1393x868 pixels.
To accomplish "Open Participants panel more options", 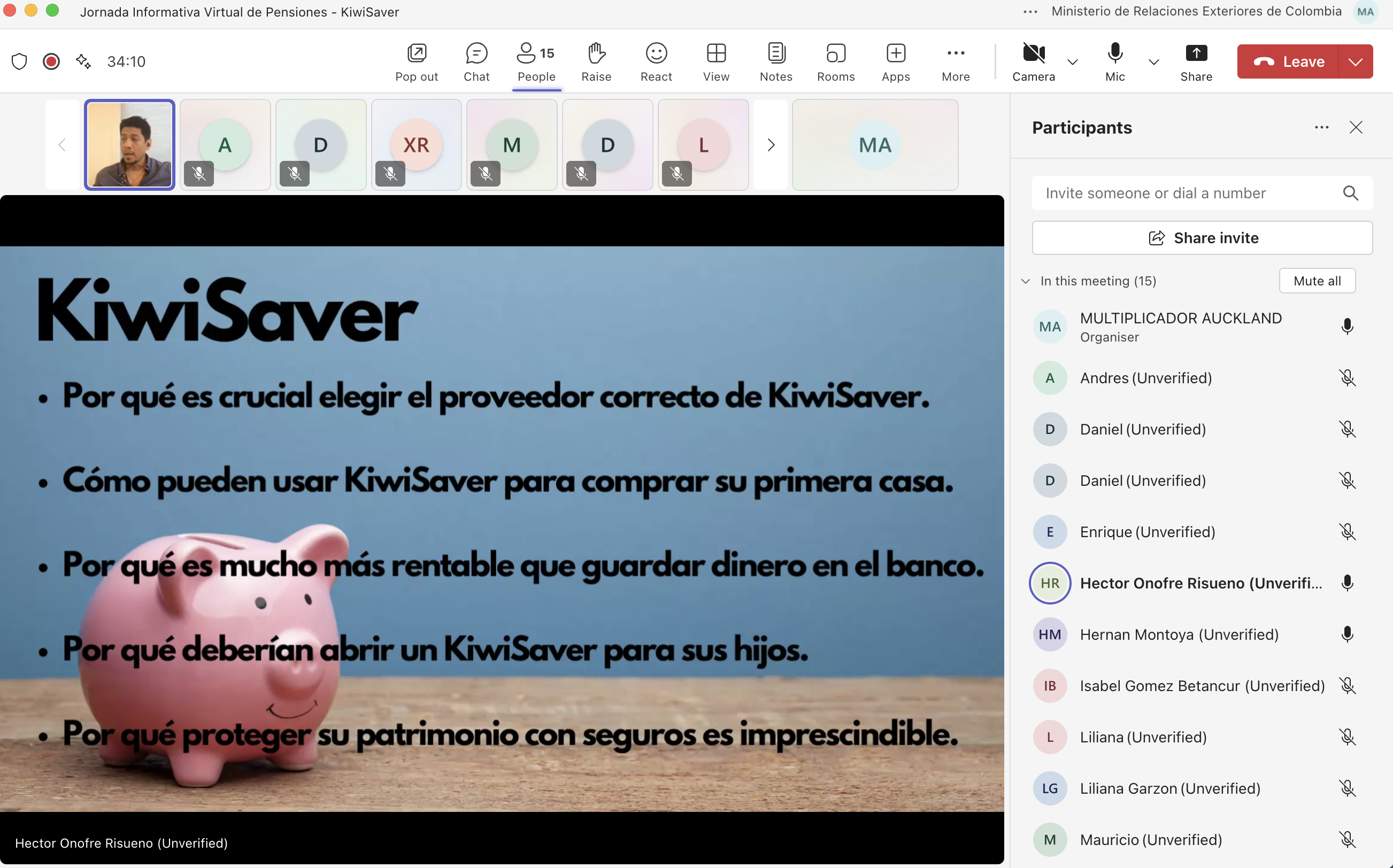I will click(x=1321, y=127).
